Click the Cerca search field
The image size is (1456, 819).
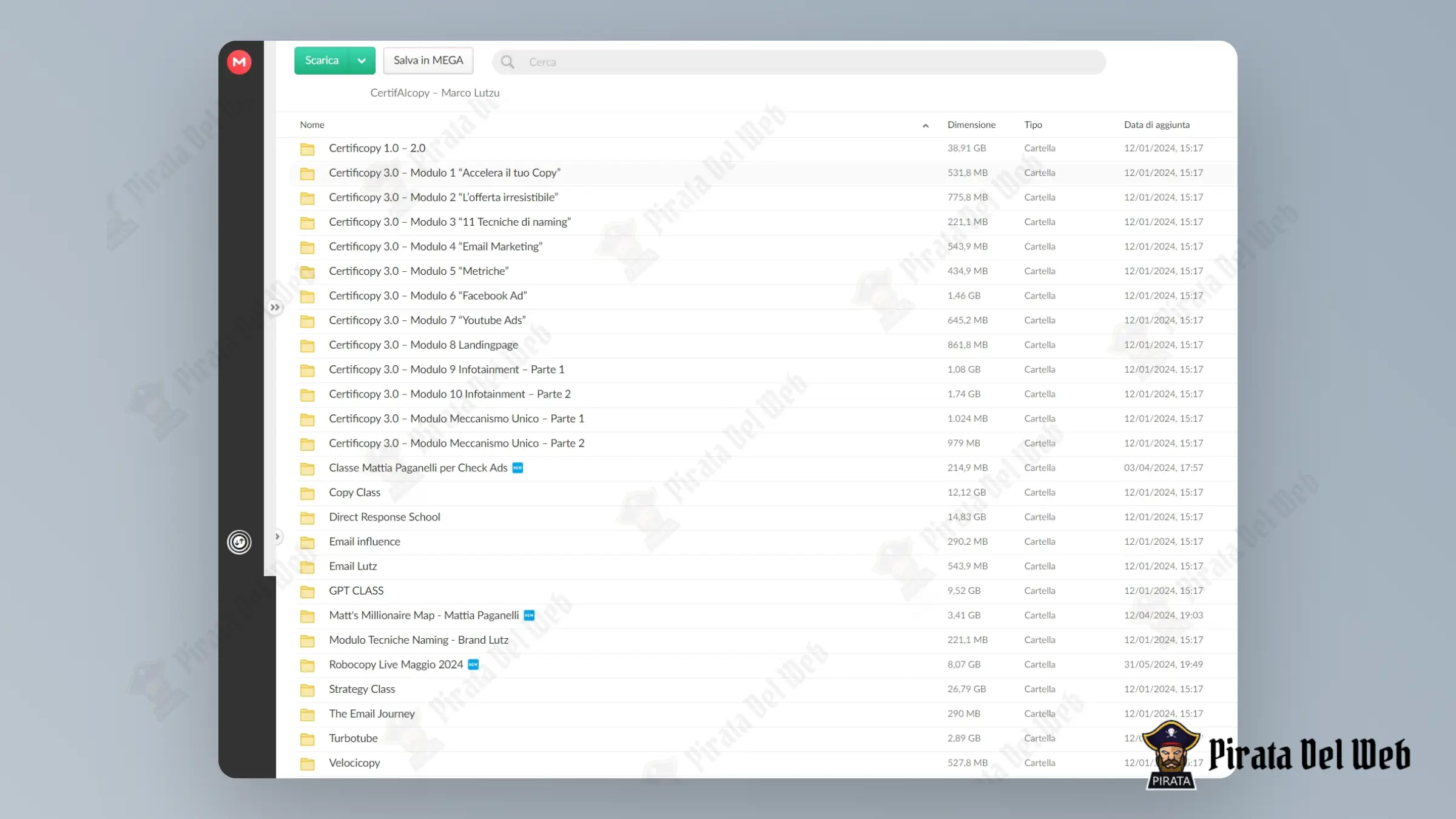pos(799,62)
